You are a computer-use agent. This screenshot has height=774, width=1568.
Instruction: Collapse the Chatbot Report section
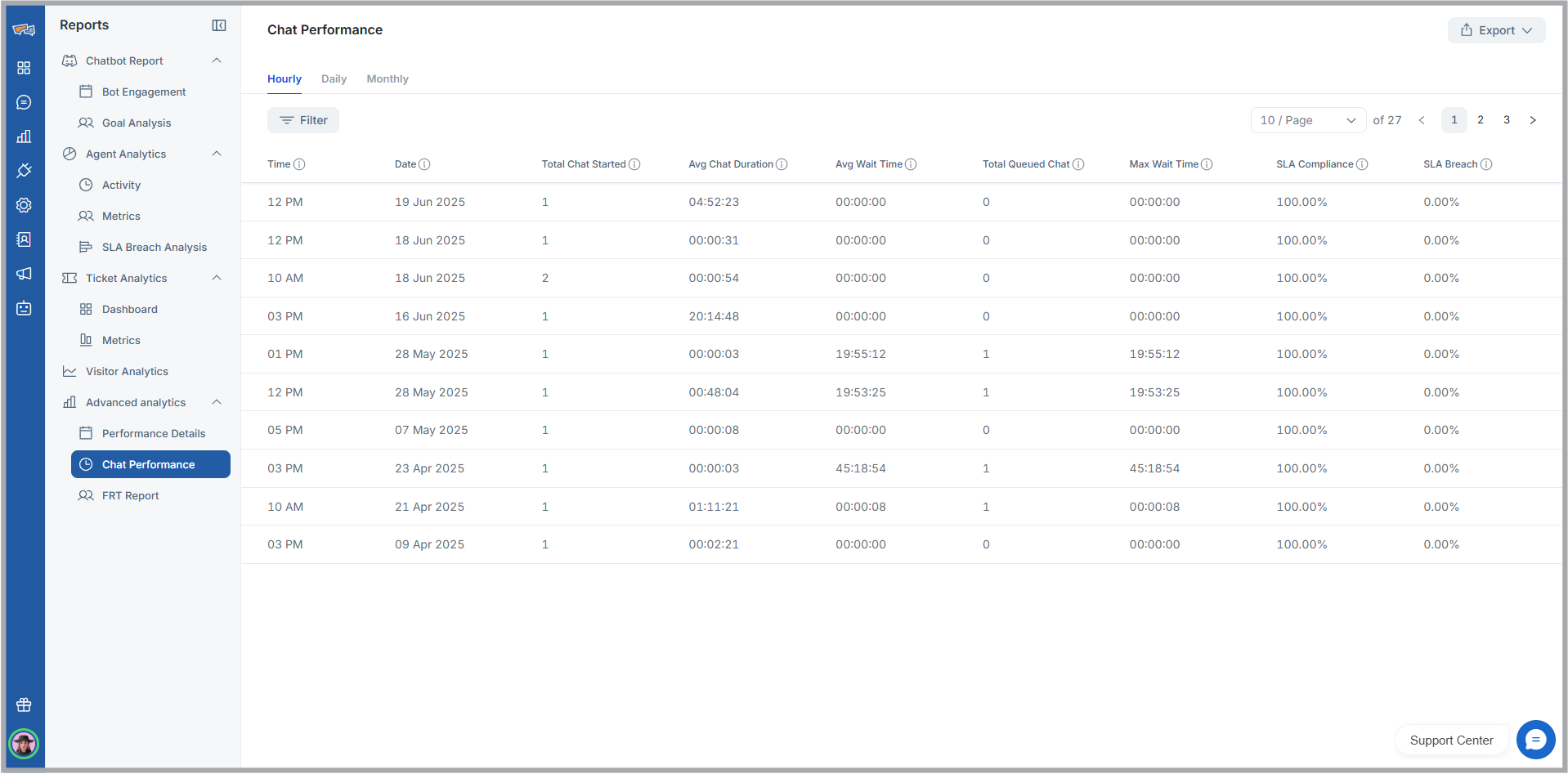pyautogui.click(x=217, y=60)
